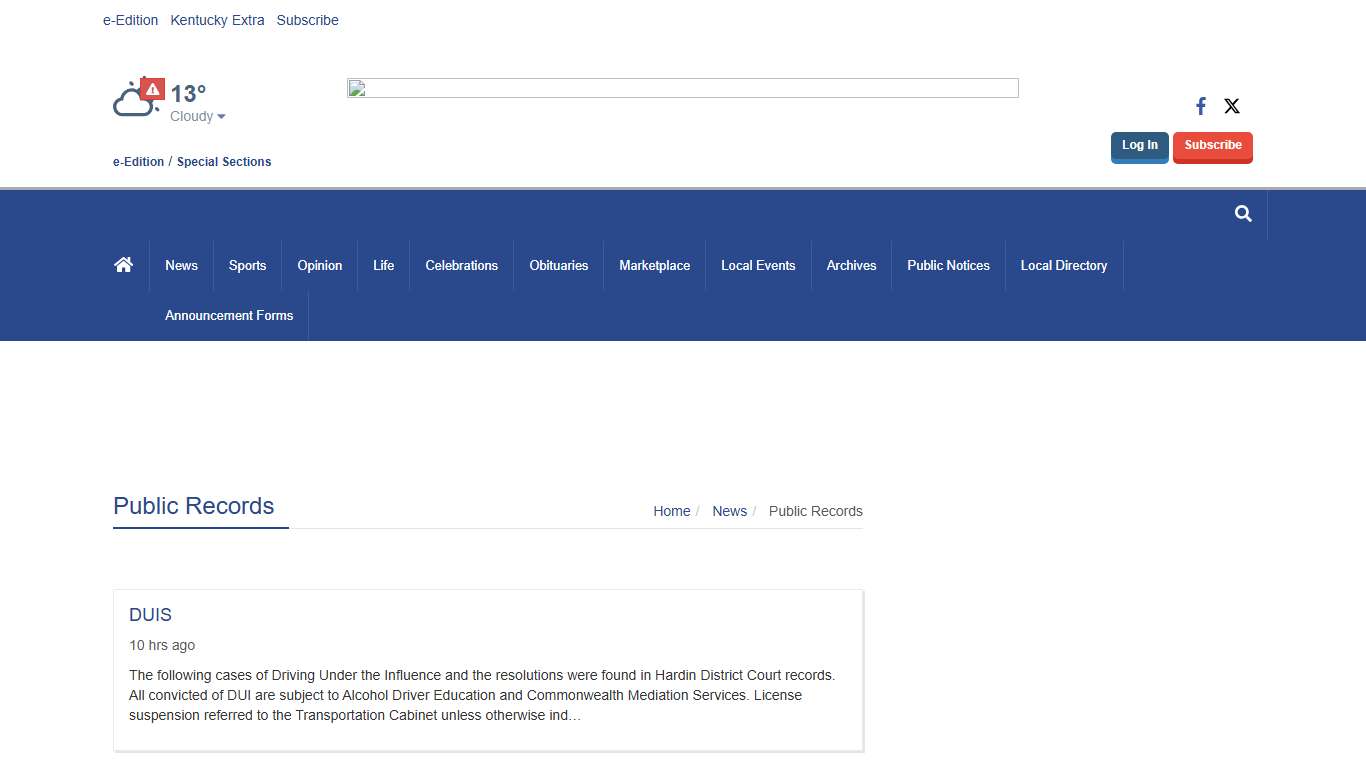Open the DUIS article headline
Screen dimensions: 1366x768
150,615
